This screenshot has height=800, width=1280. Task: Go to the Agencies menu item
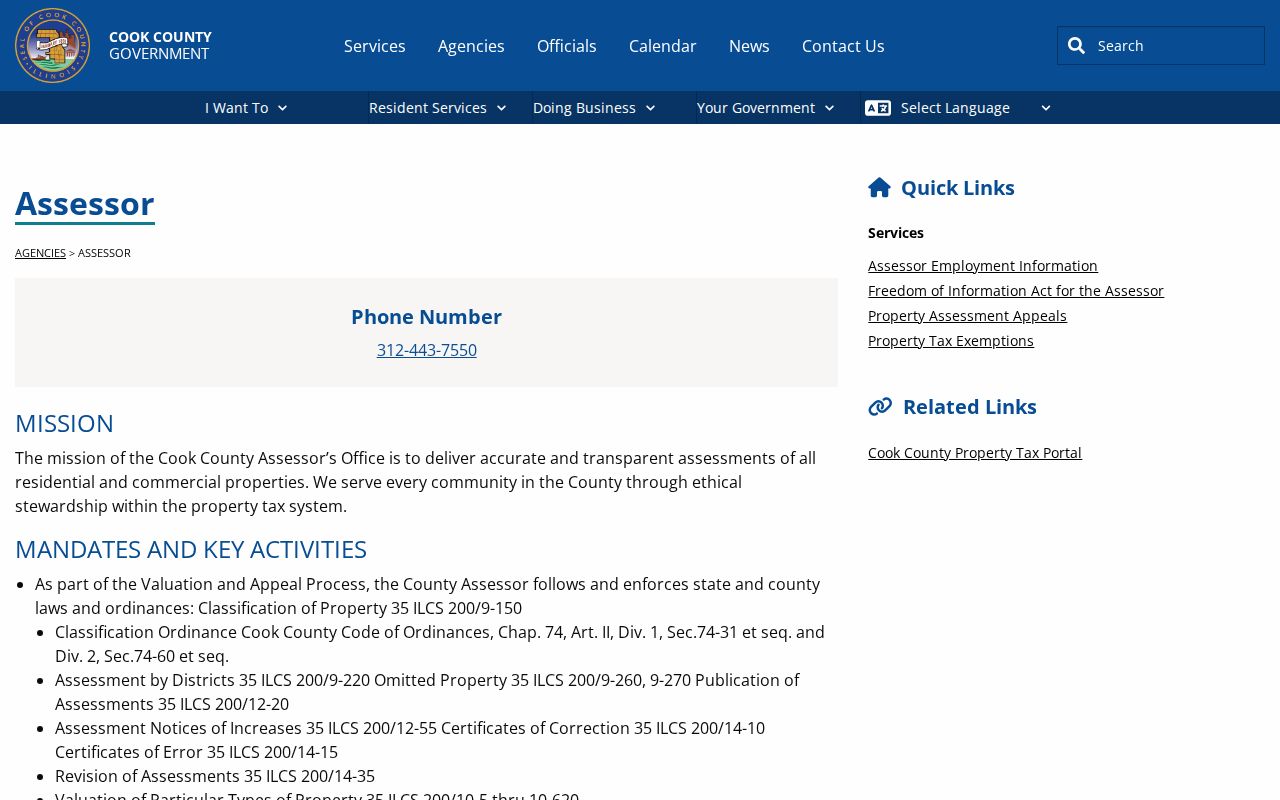tap(471, 46)
